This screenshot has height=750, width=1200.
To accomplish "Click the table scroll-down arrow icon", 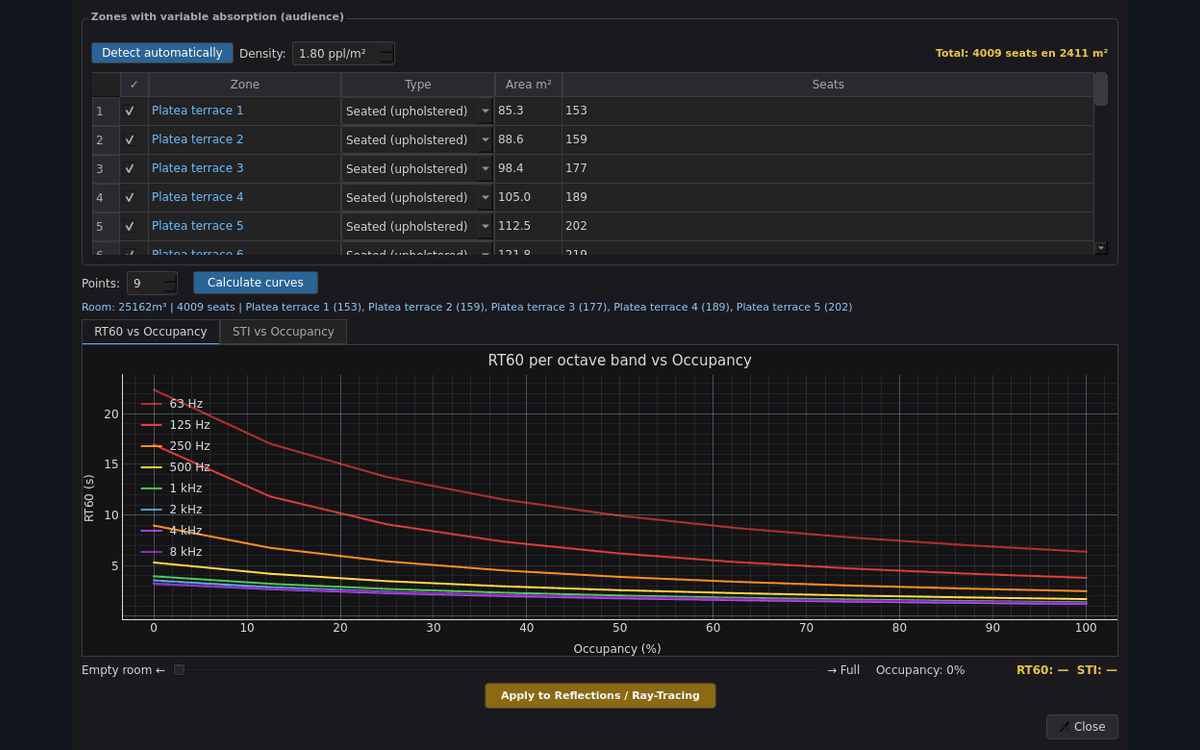I will (x=1101, y=247).
